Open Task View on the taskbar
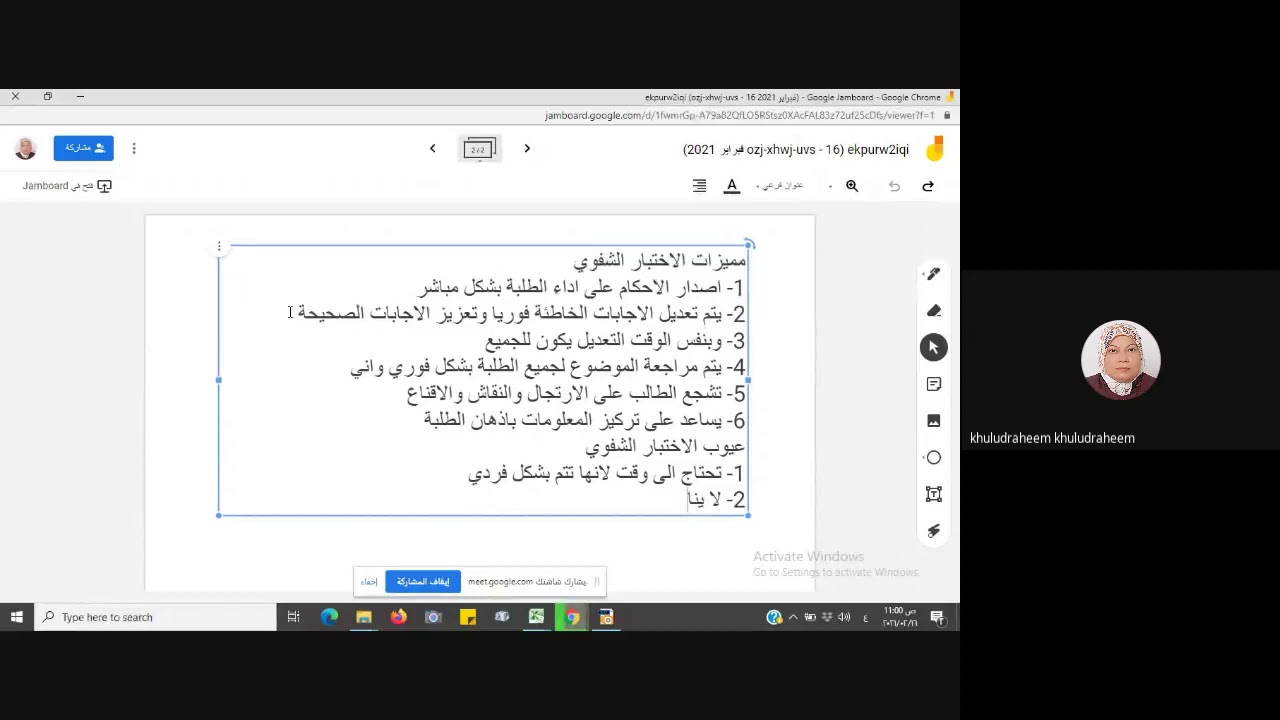This screenshot has width=1280, height=720. (x=293, y=617)
